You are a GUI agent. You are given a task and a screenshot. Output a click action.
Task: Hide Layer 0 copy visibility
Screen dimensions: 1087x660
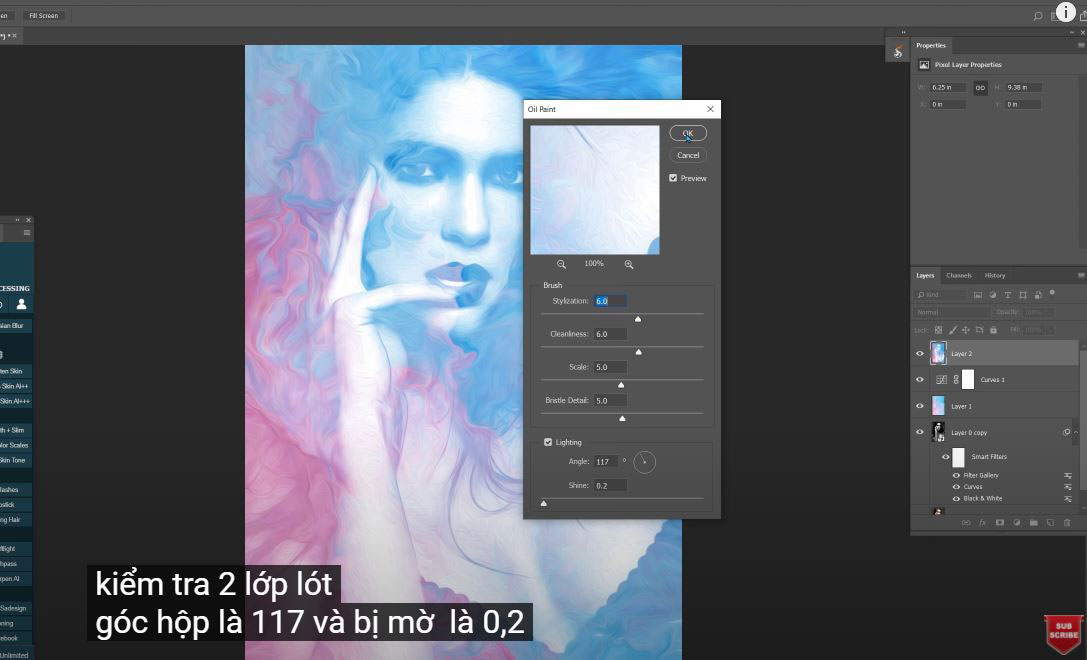921,432
